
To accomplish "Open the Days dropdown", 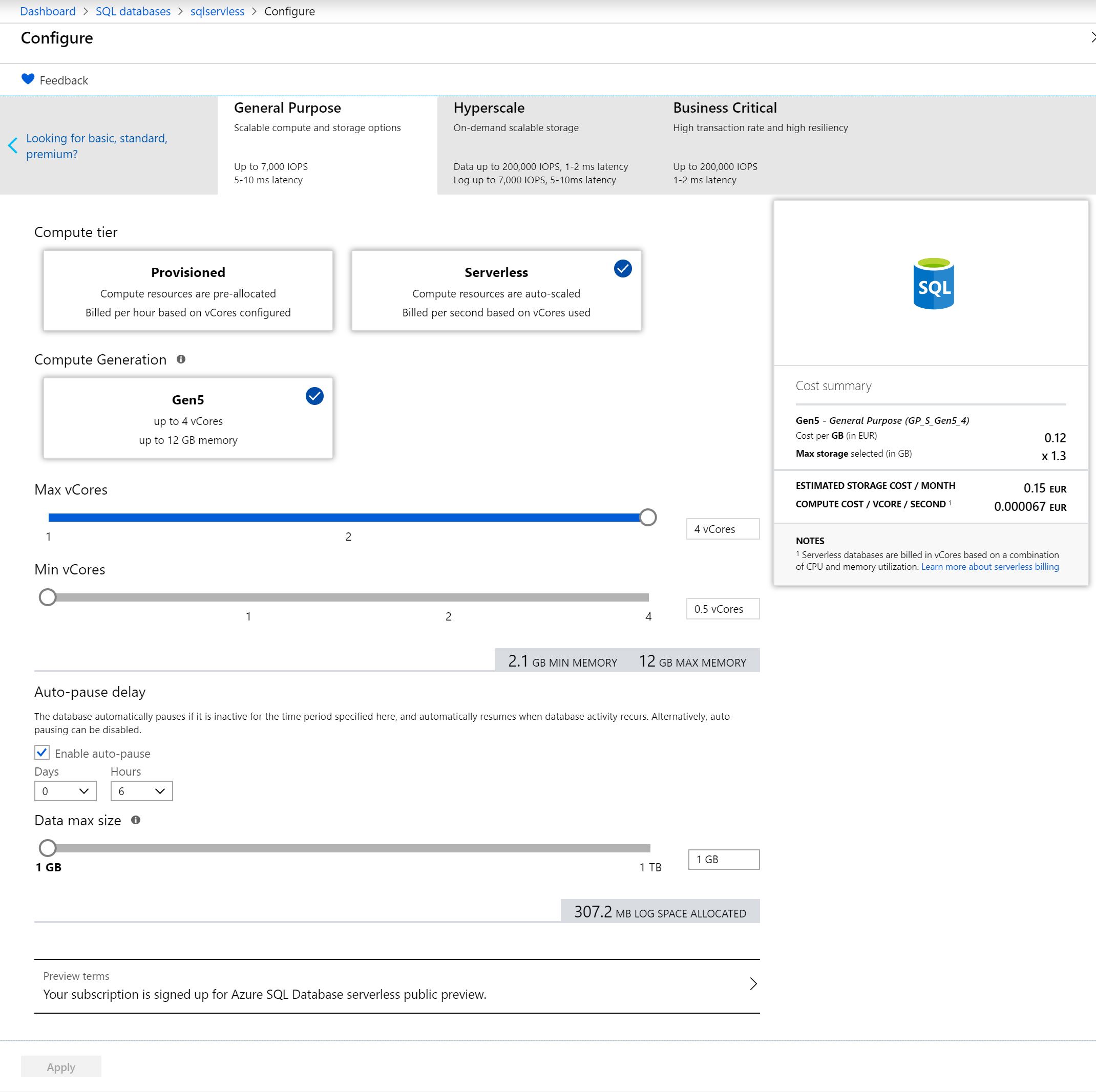I will pos(65,791).
